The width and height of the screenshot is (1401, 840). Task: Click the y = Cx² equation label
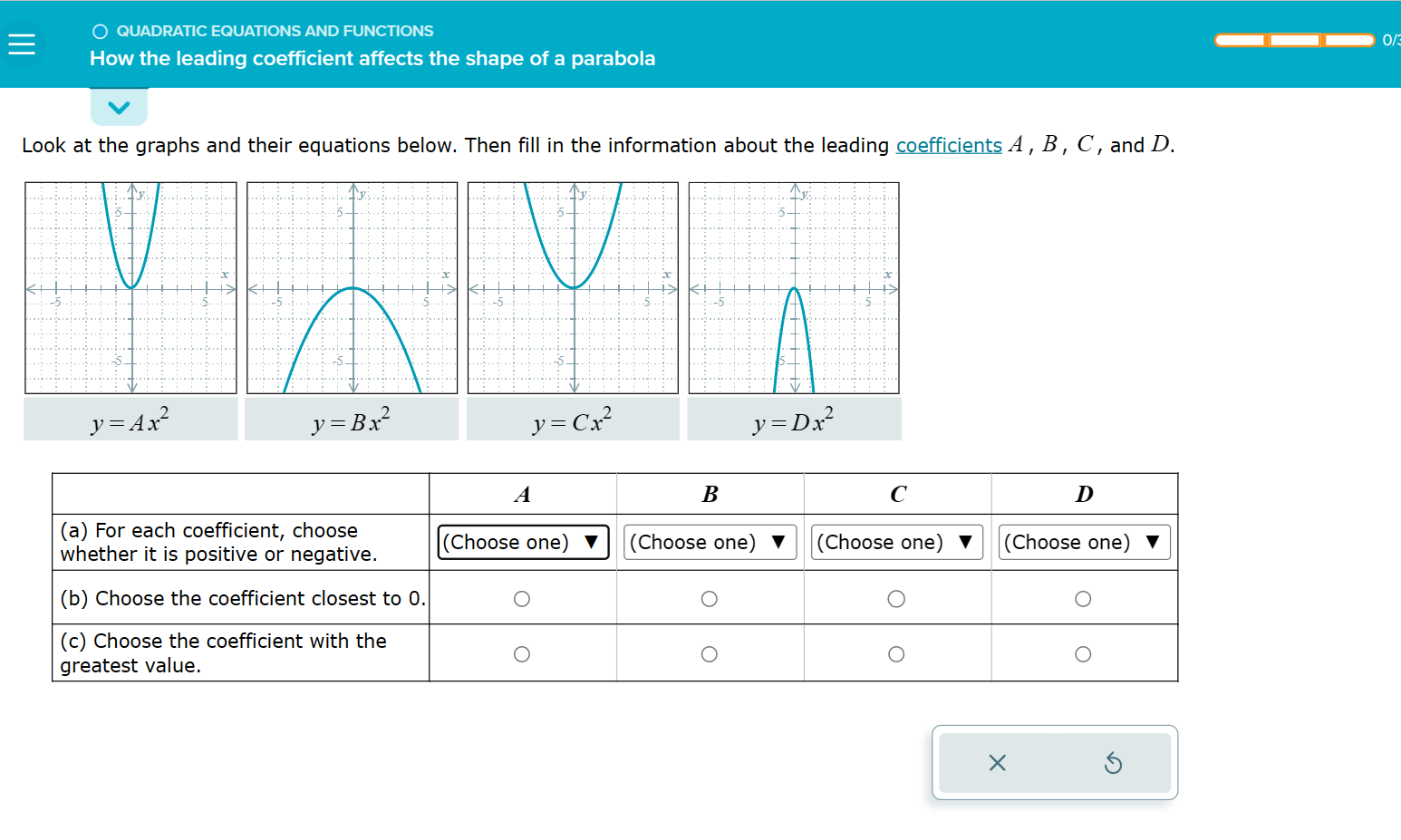pyautogui.click(x=573, y=419)
